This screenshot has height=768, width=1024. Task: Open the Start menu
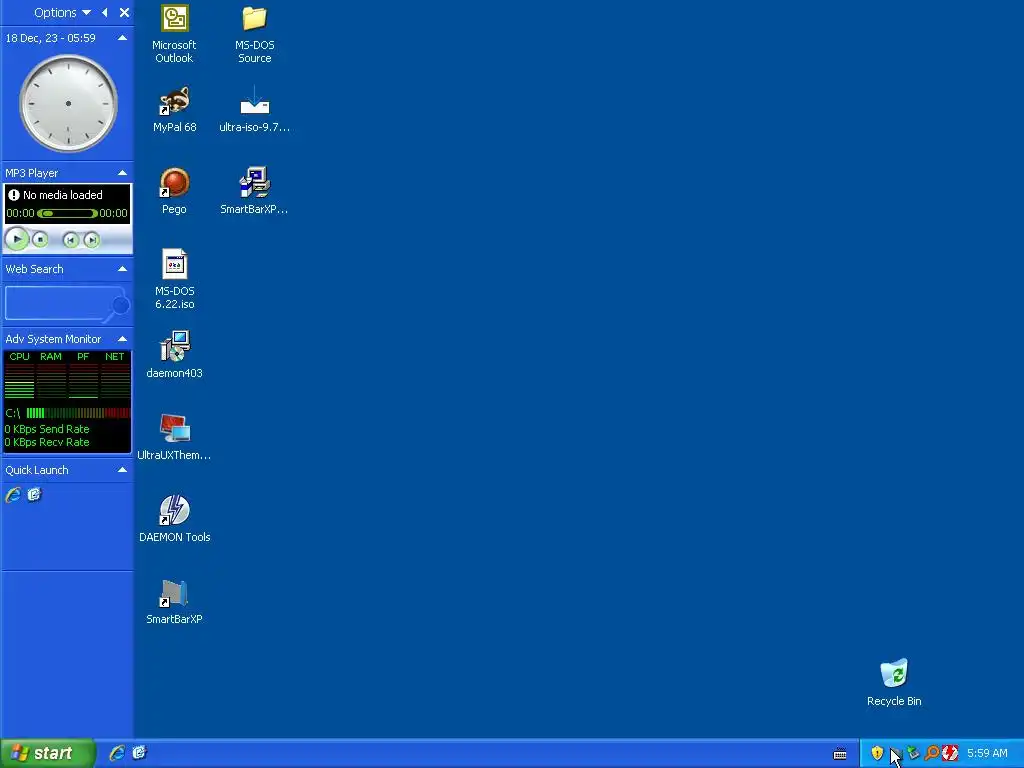click(47, 753)
